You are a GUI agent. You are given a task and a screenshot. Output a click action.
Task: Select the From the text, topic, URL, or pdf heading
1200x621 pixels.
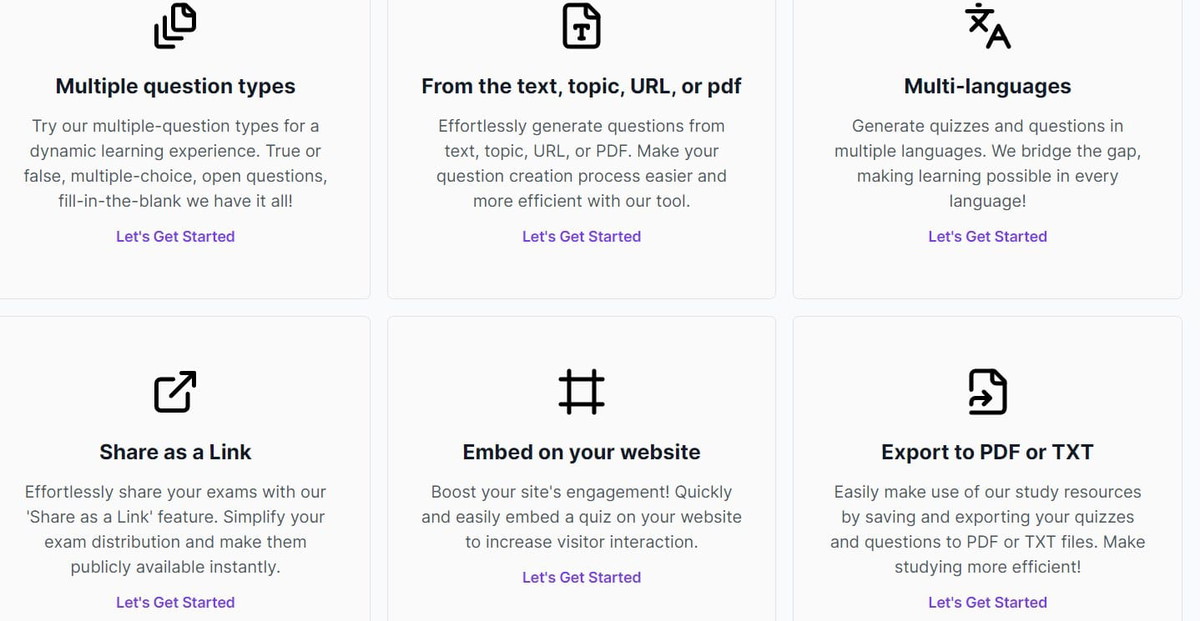[581, 86]
